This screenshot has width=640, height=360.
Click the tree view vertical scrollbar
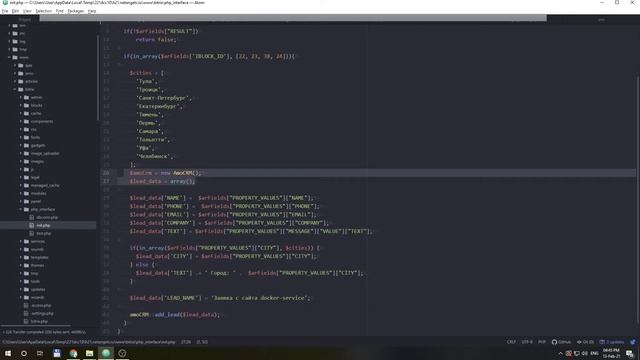tap(98, 78)
